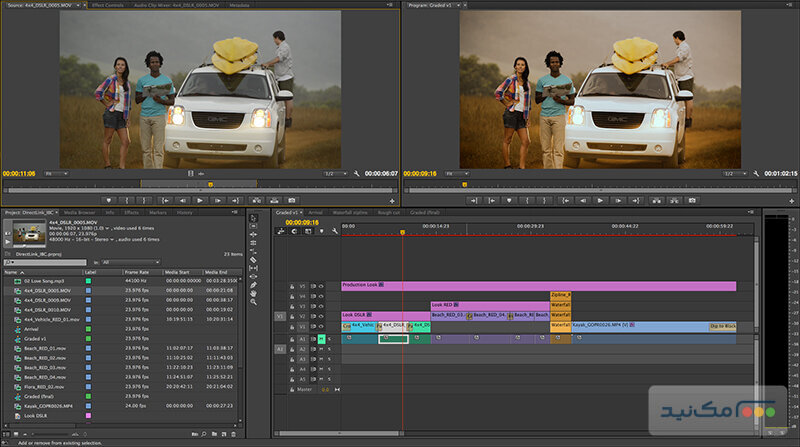Select the Rate Stretch tool

coord(253,252)
